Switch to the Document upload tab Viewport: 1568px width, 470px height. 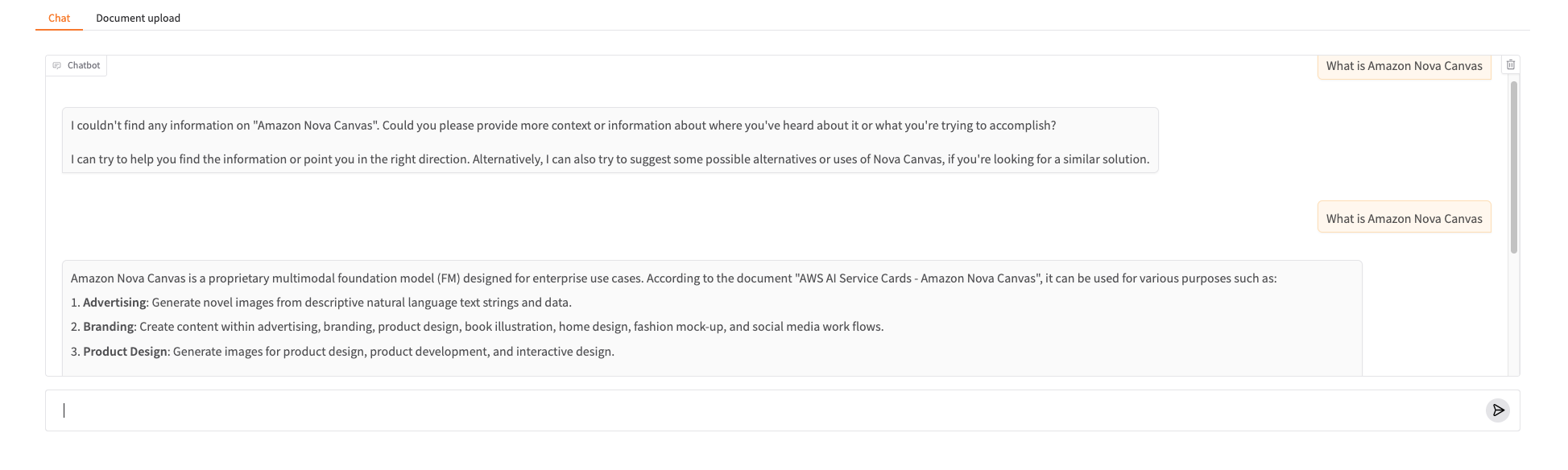[x=138, y=18]
